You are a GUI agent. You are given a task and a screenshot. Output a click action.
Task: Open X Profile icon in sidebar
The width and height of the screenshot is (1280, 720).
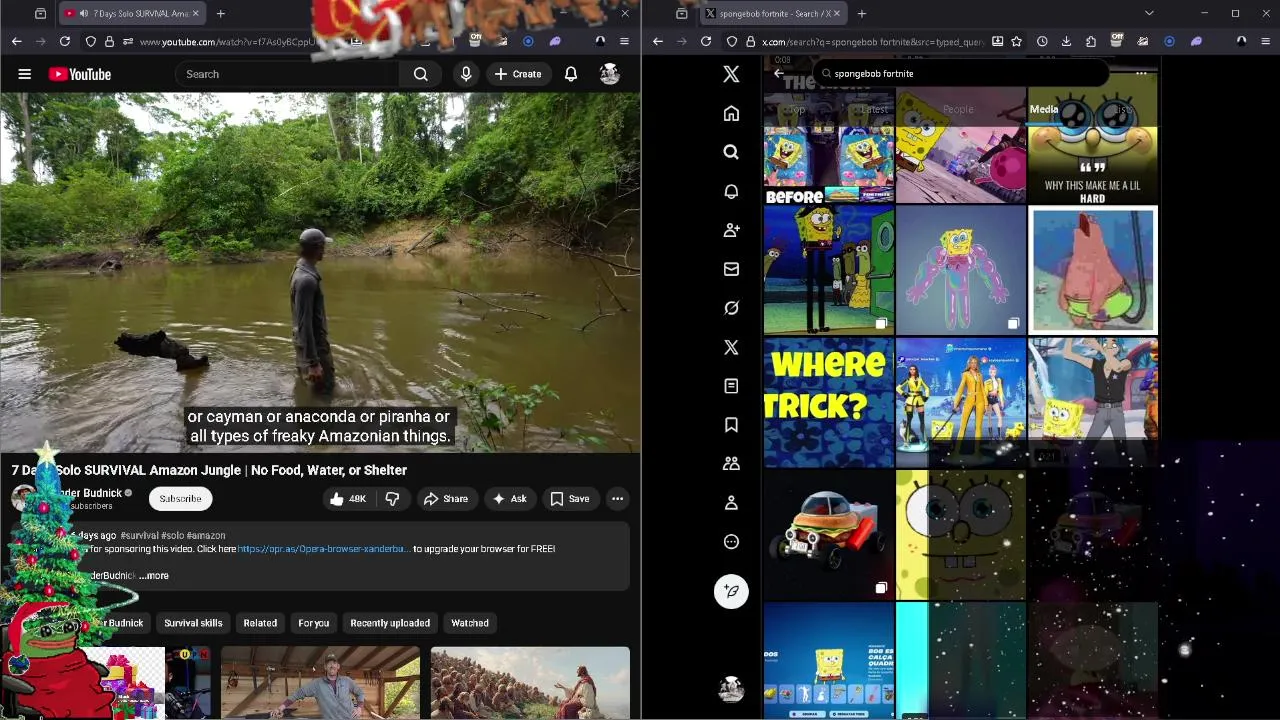[x=731, y=503]
